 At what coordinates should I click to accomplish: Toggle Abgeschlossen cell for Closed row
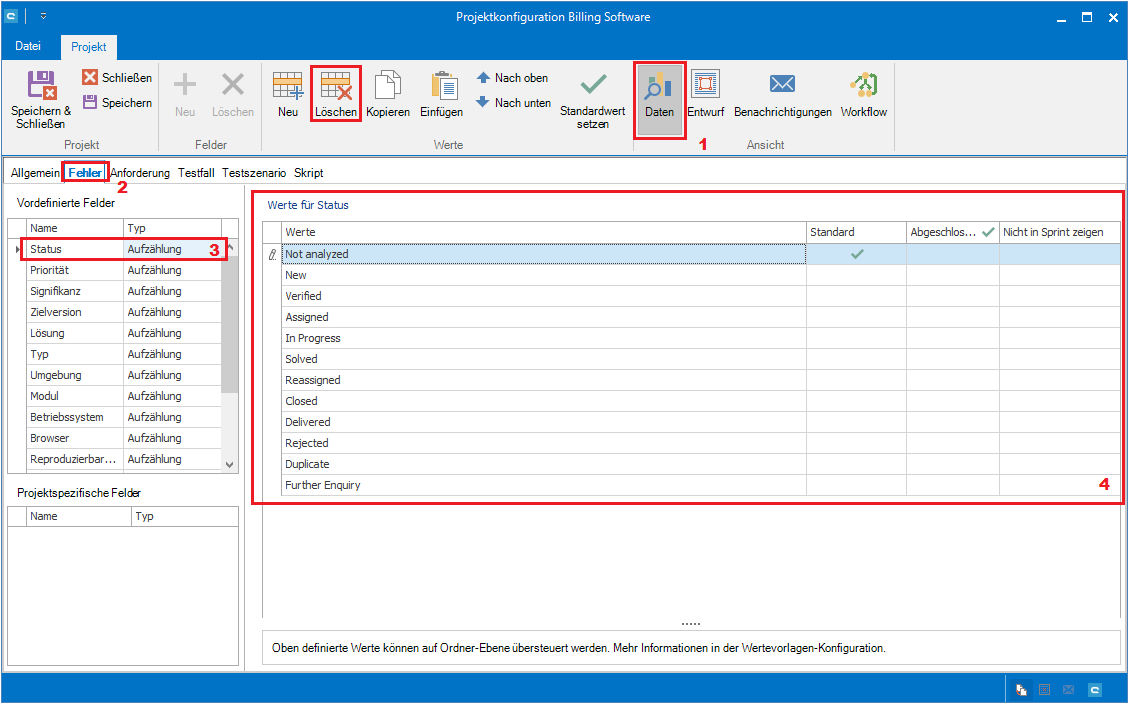952,401
